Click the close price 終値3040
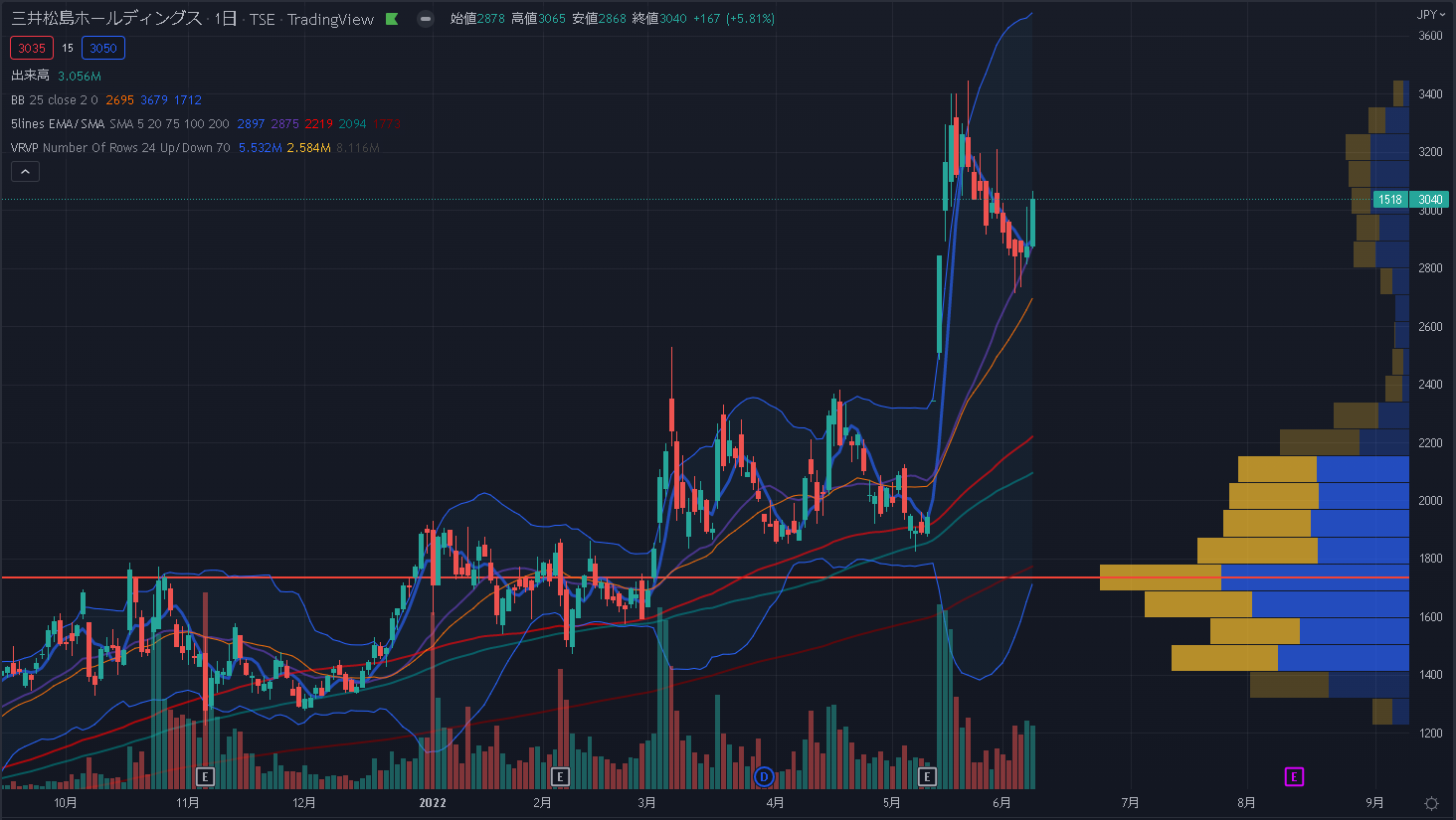This screenshot has height=820, width=1456. [659, 19]
